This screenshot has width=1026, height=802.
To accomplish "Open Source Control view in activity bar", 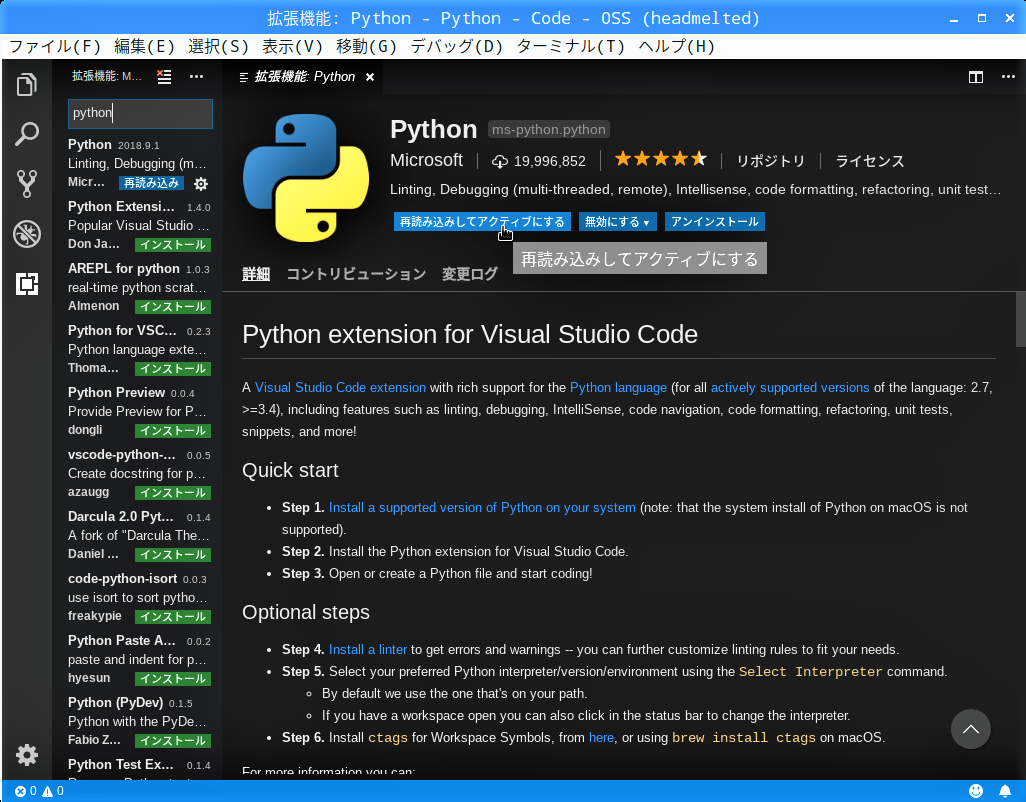I will pyautogui.click(x=27, y=184).
